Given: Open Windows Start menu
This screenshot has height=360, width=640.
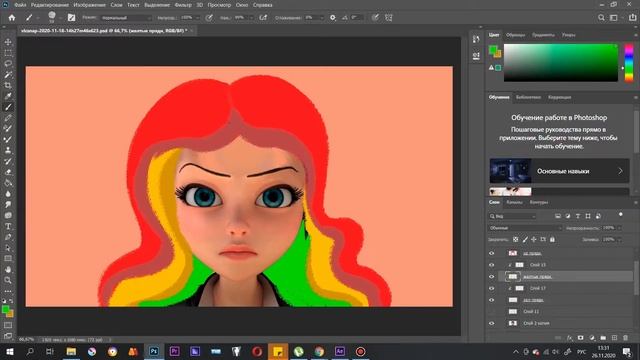Looking at the screenshot, I should [10, 351].
